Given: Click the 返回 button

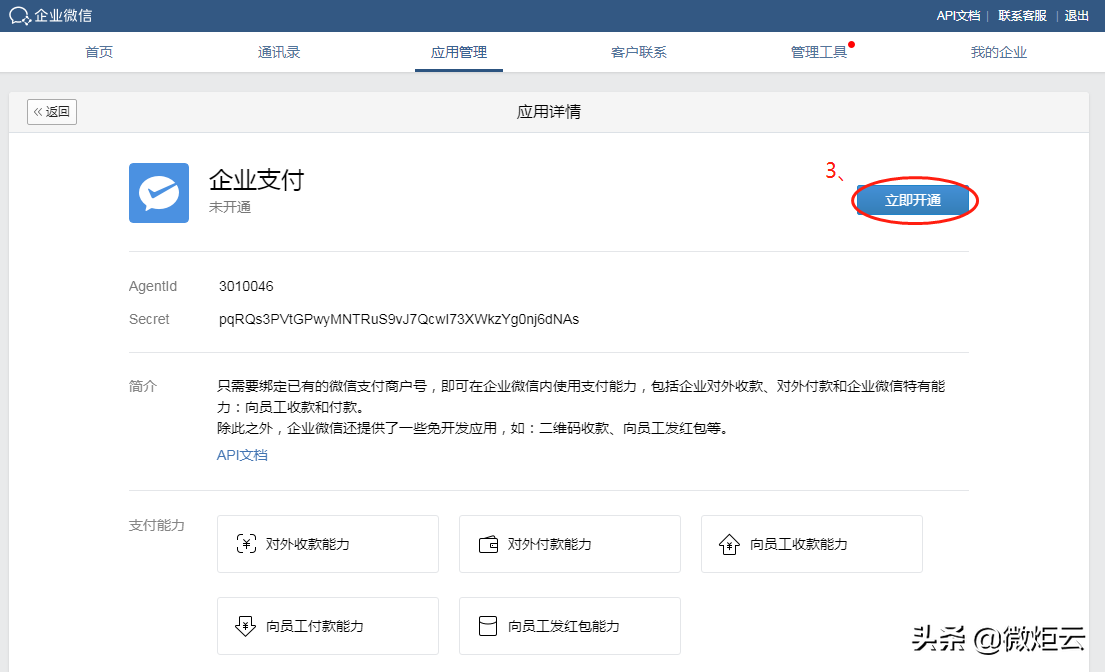Looking at the screenshot, I should pos(51,112).
